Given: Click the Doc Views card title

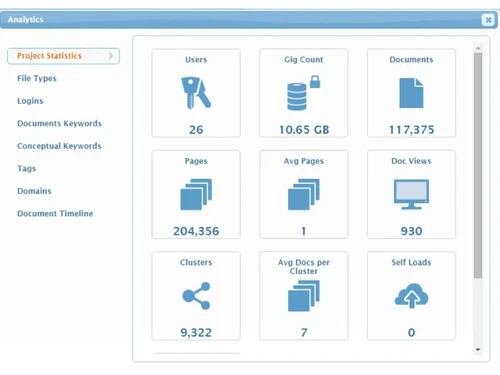Looking at the screenshot, I should (x=411, y=161).
